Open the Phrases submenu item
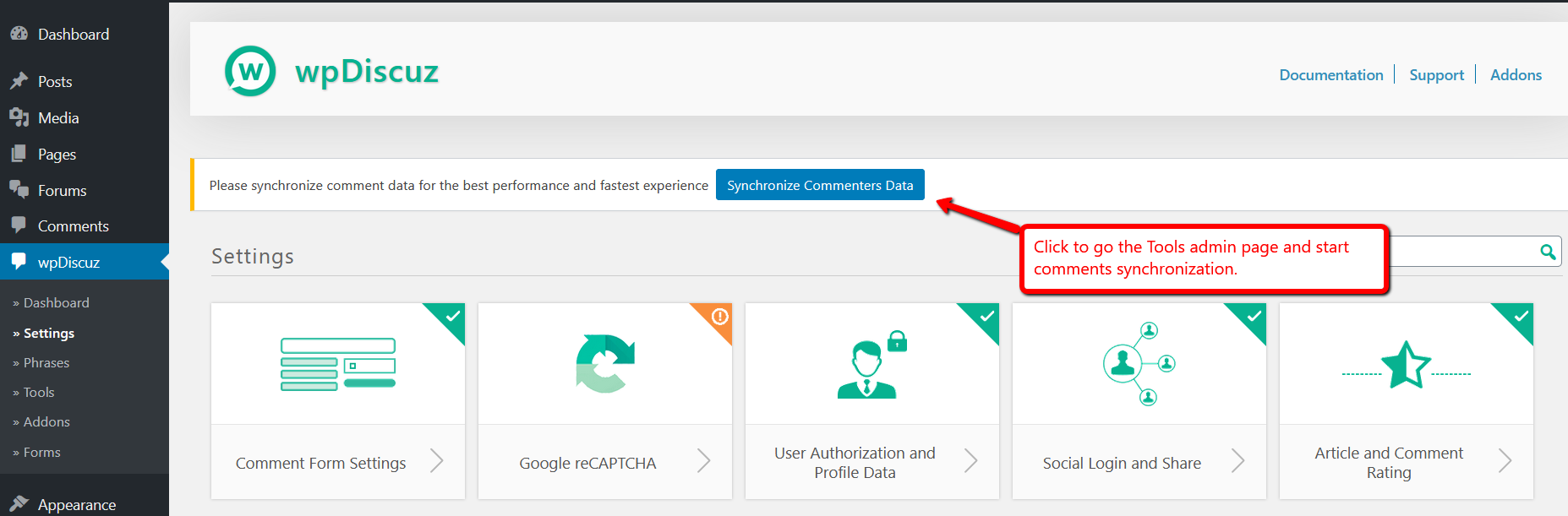Image resolution: width=1568 pixels, height=516 pixels. [46, 363]
